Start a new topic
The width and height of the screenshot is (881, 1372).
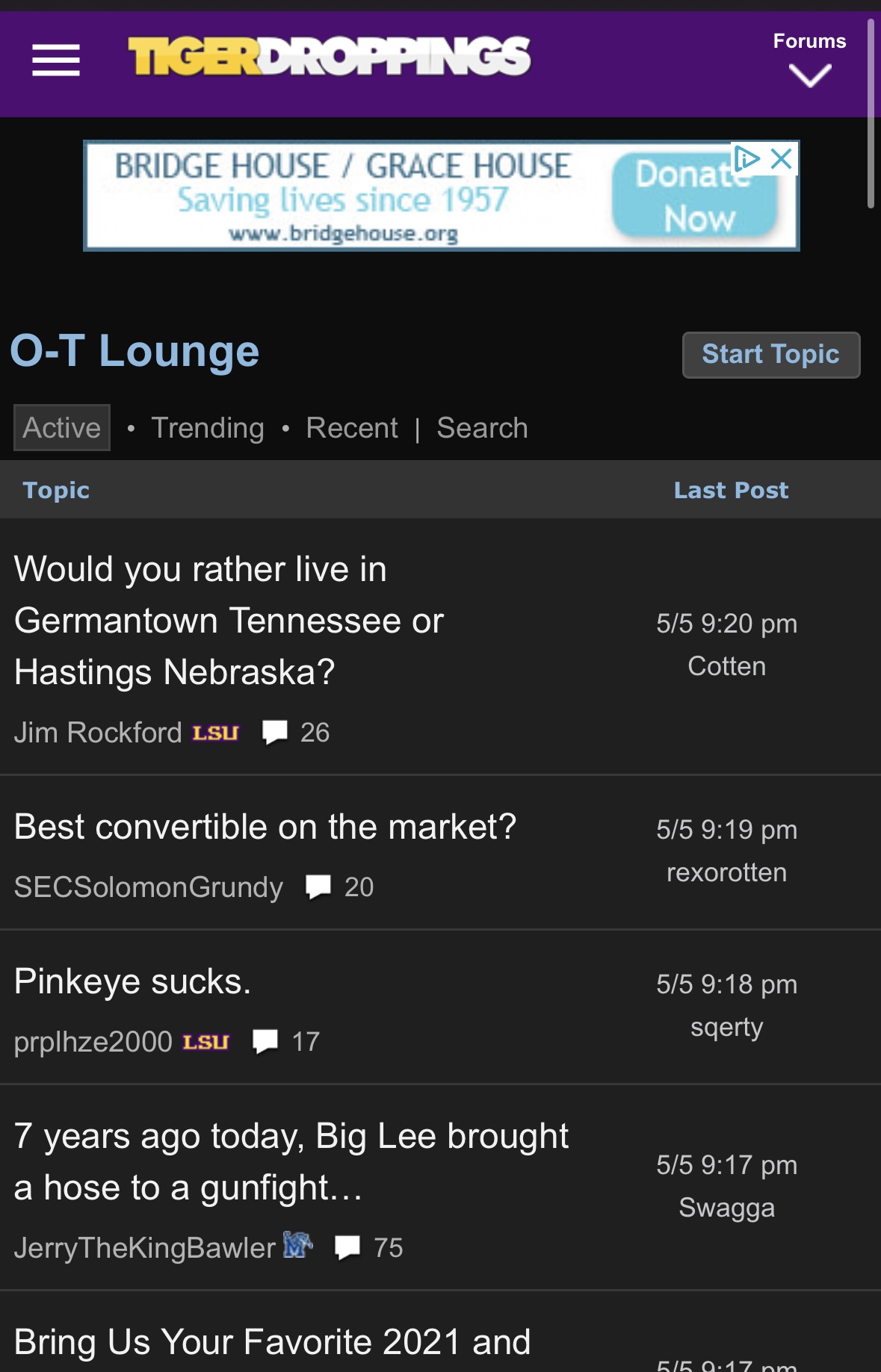click(x=771, y=355)
